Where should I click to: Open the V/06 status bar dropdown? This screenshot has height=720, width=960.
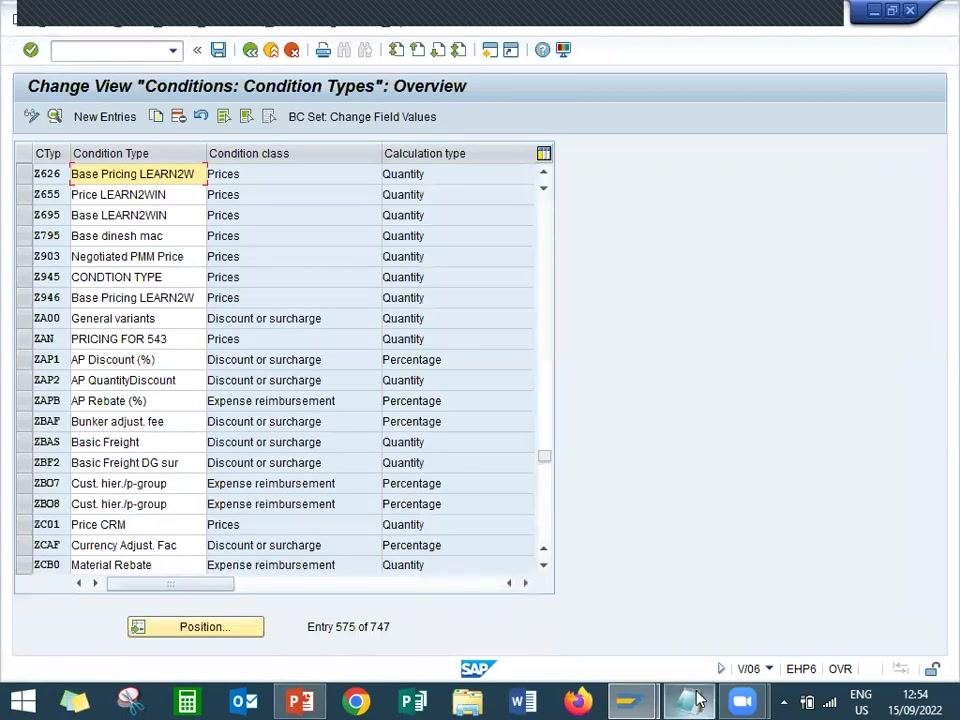[770, 668]
